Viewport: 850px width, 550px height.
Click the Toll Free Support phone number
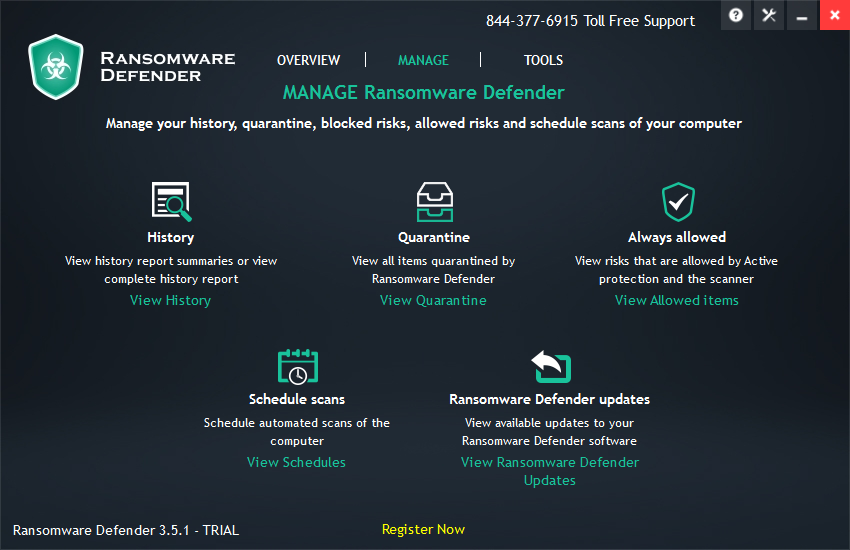[590, 21]
